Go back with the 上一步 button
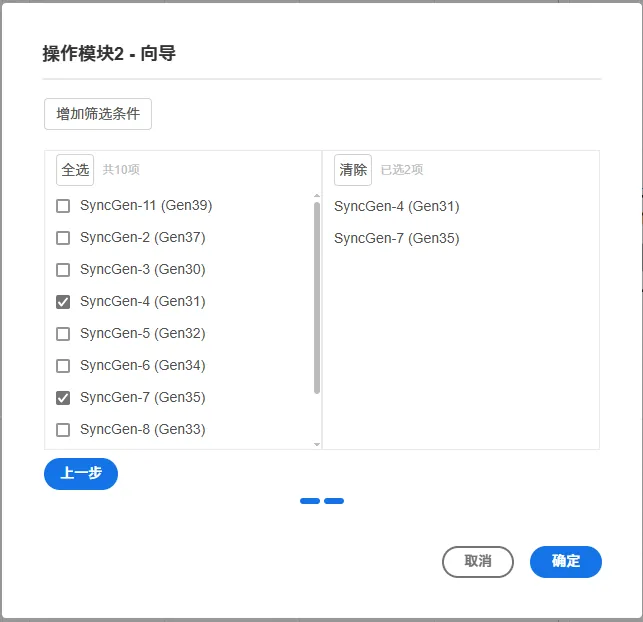Viewport: 643px width, 622px height. click(x=81, y=474)
